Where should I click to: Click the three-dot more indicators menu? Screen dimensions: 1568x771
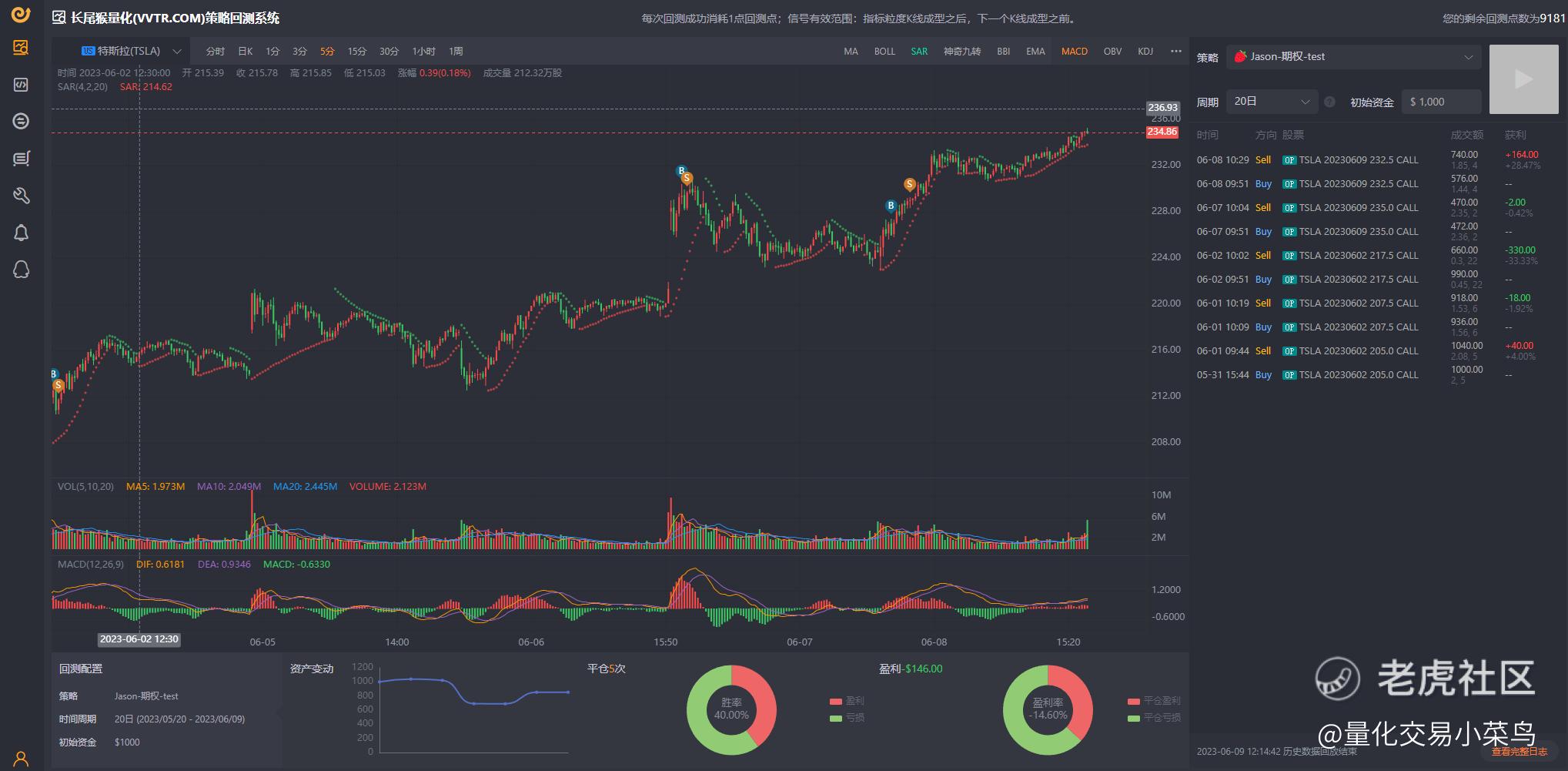1175,51
